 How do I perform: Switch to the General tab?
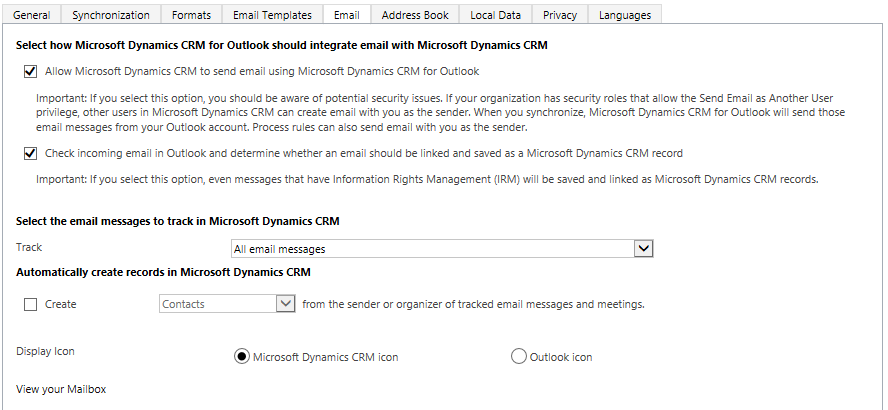pyautogui.click(x=32, y=15)
